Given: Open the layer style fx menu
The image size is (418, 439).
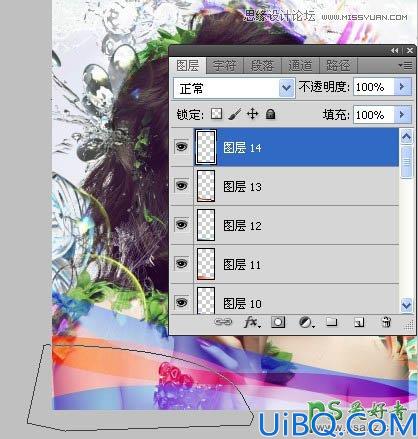Looking at the screenshot, I should point(252,322).
